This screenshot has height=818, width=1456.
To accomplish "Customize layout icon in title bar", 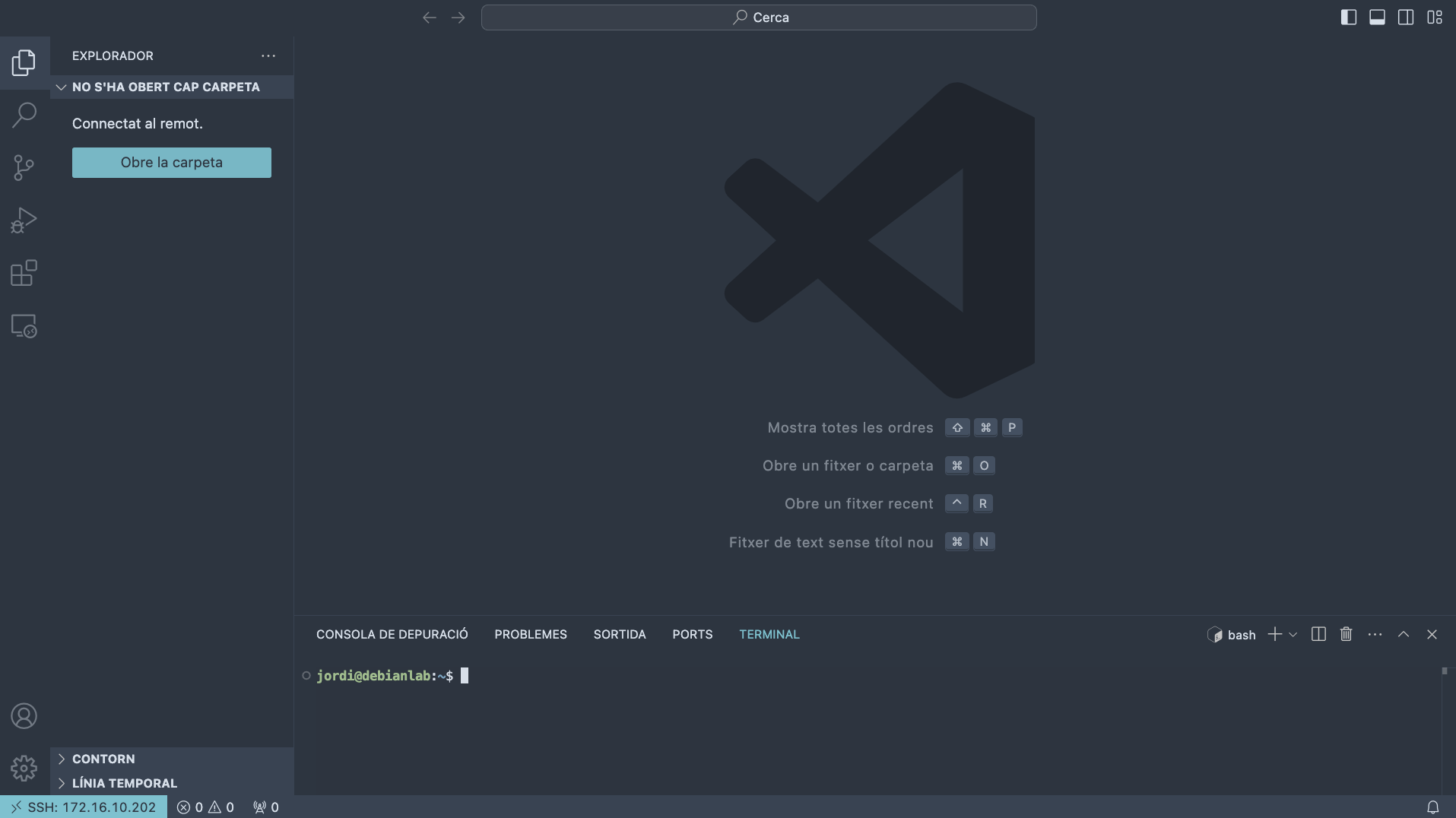I will click(x=1435, y=17).
